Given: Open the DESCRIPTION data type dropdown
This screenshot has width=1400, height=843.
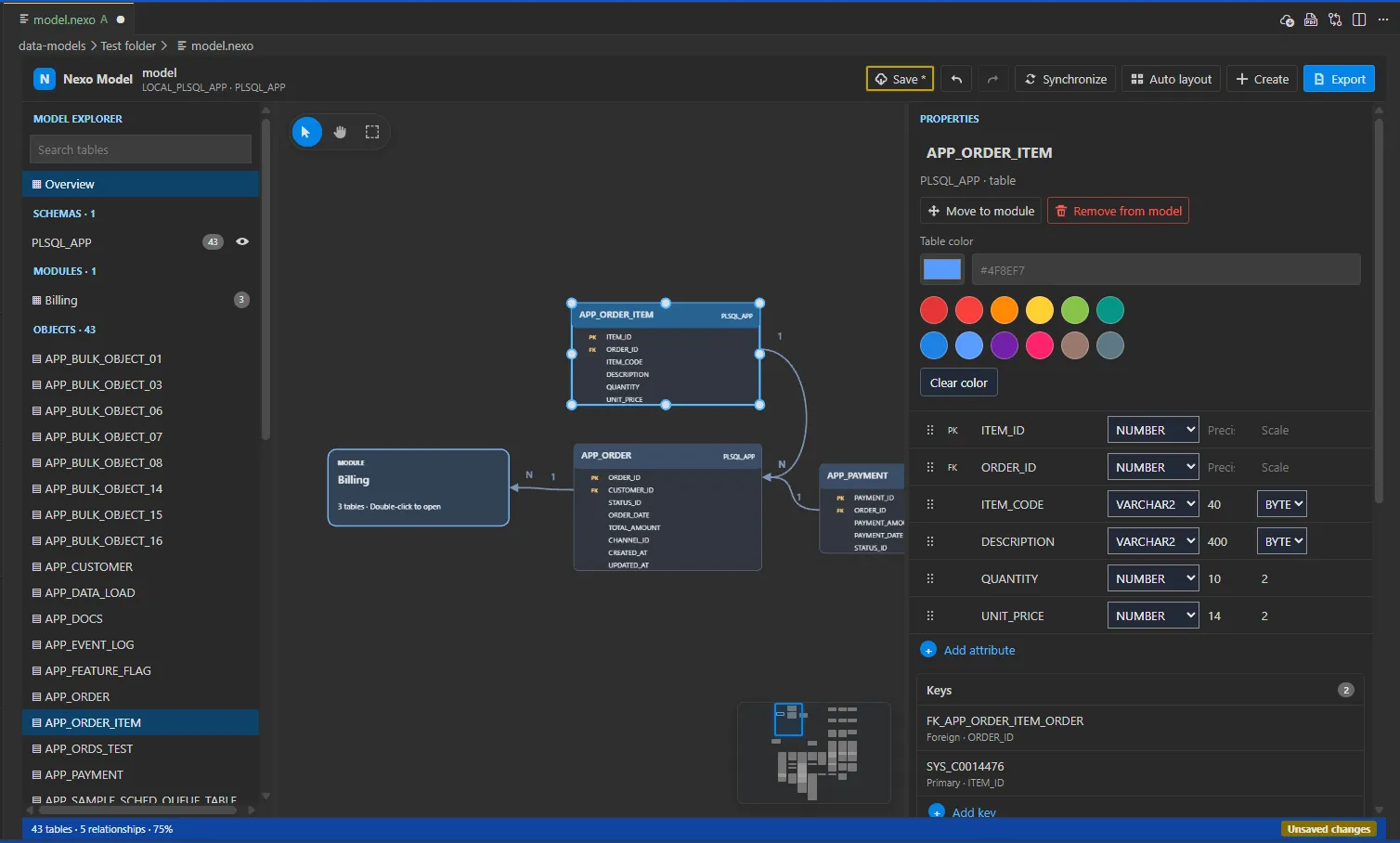Looking at the screenshot, I should [x=1153, y=541].
